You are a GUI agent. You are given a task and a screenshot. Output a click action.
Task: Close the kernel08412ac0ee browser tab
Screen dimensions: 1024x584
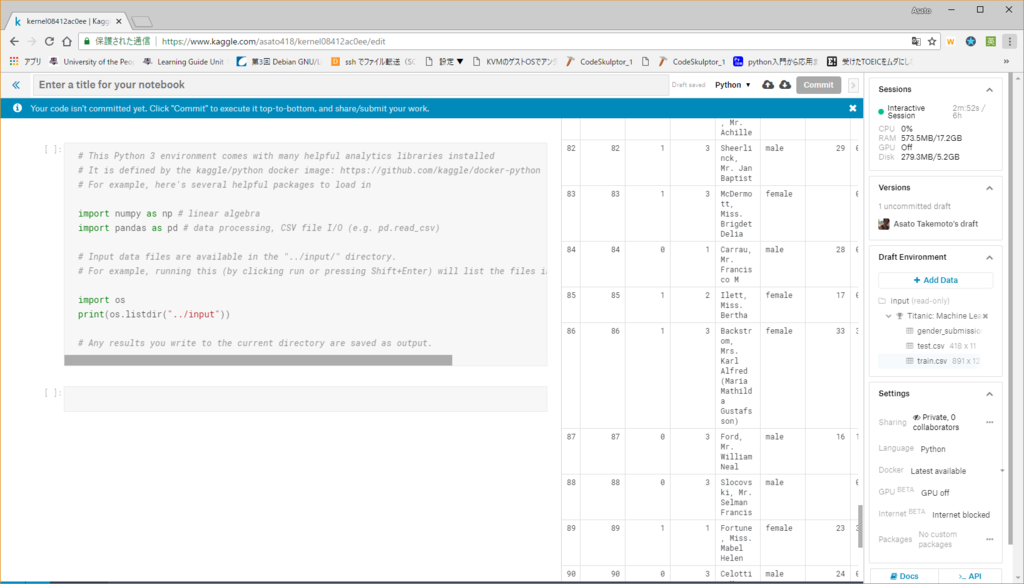[119, 21]
